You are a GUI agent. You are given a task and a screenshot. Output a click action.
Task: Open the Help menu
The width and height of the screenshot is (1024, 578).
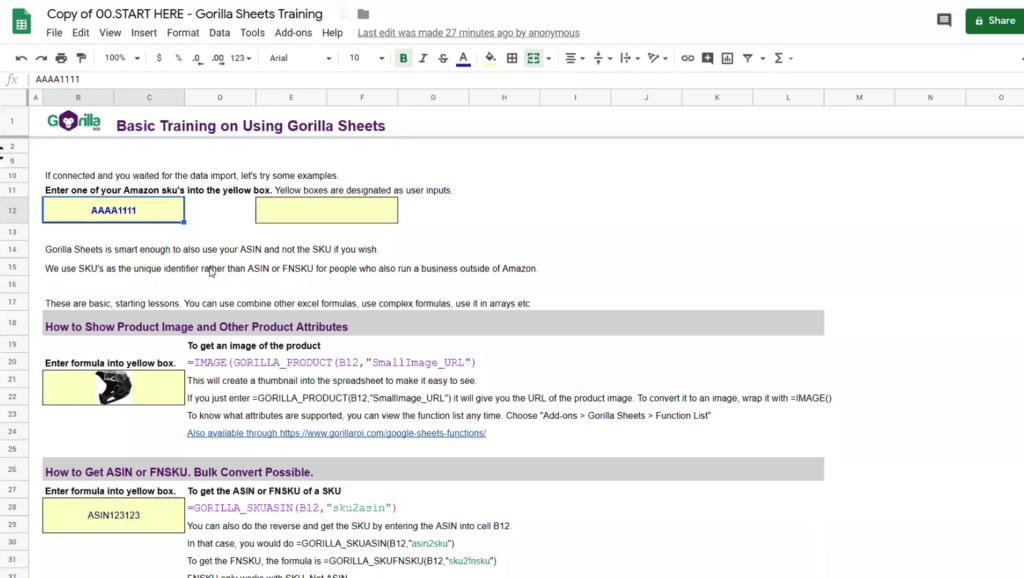click(332, 33)
